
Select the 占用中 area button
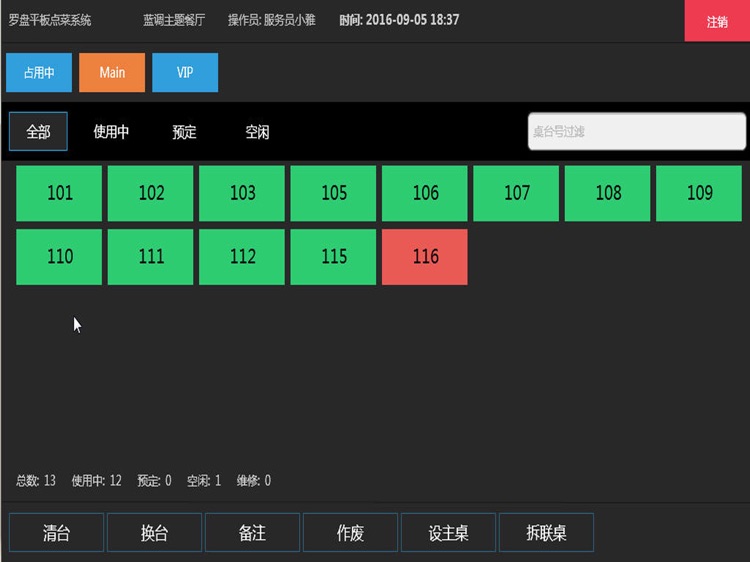pyautogui.click(x=39, y=72)
